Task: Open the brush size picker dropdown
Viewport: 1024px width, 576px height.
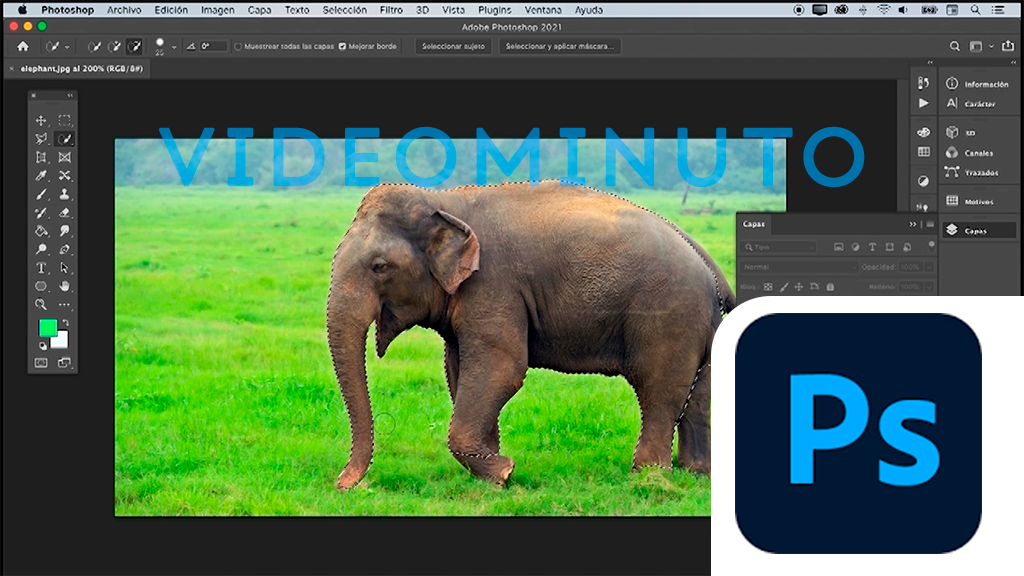Action: (x=173, y=47)
